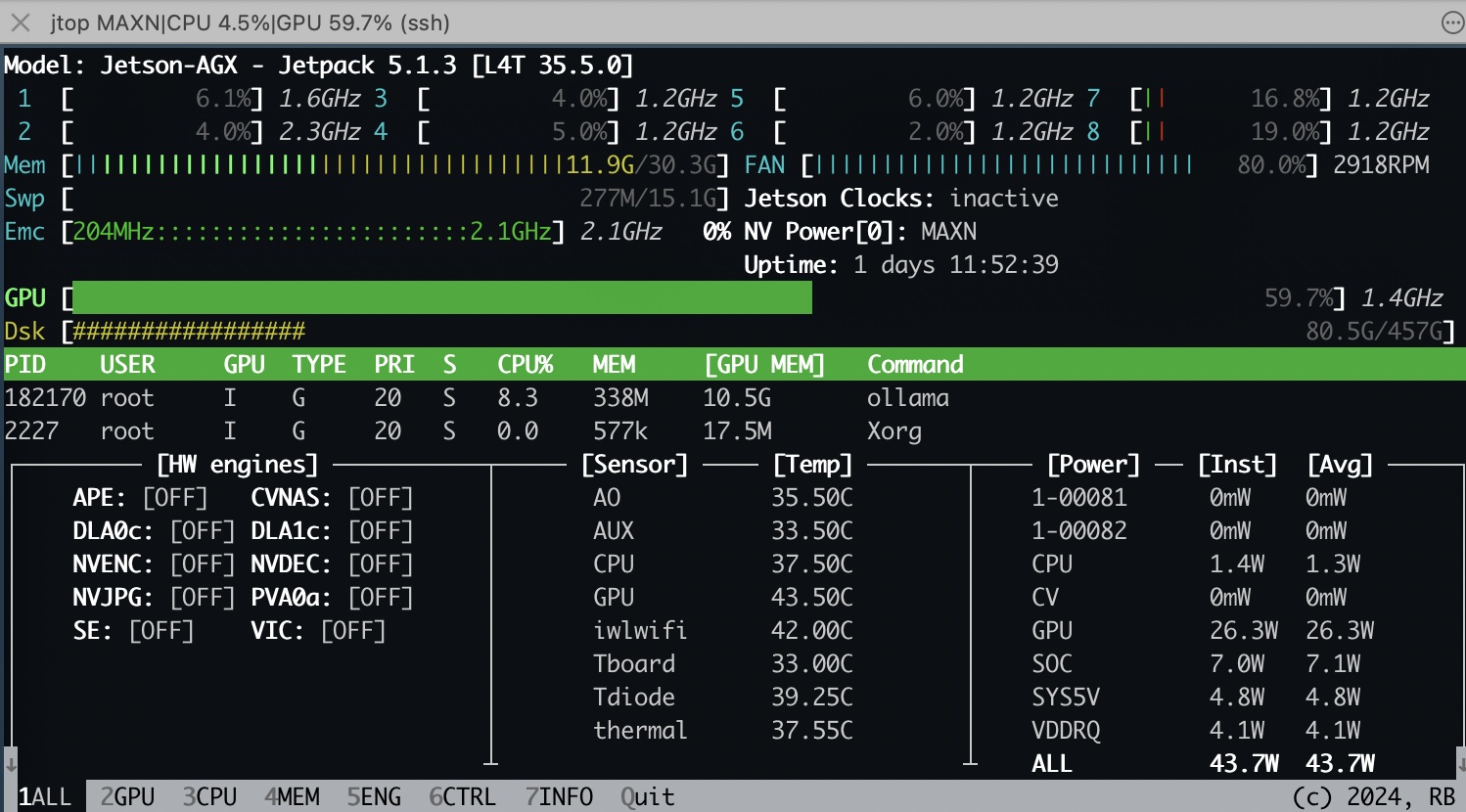Screen dimensions: 1466x812
Task: Go to the 5ENG tab
Action: tap(374, 796)
